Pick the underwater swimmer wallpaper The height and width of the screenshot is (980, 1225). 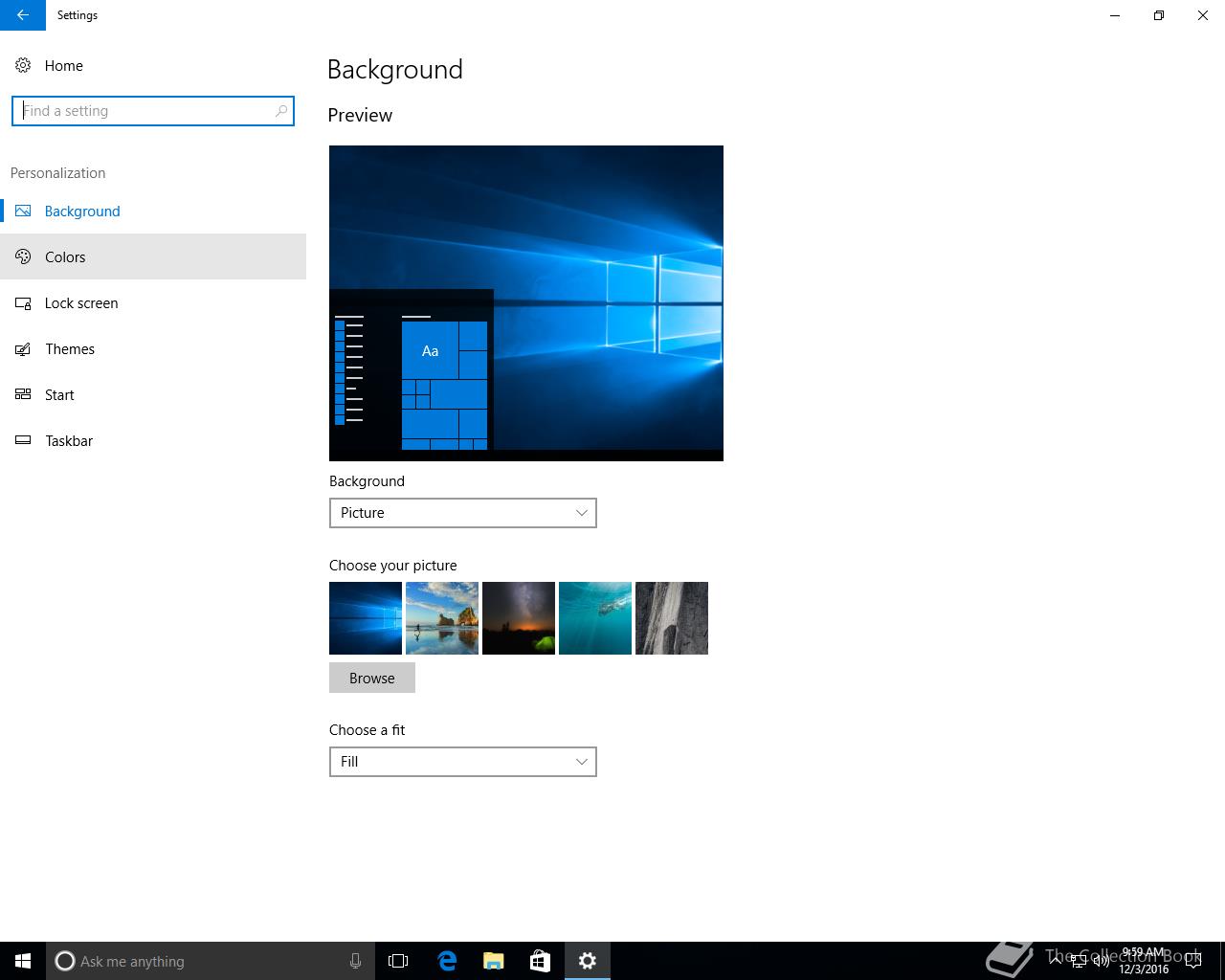(x=595, y=618)
